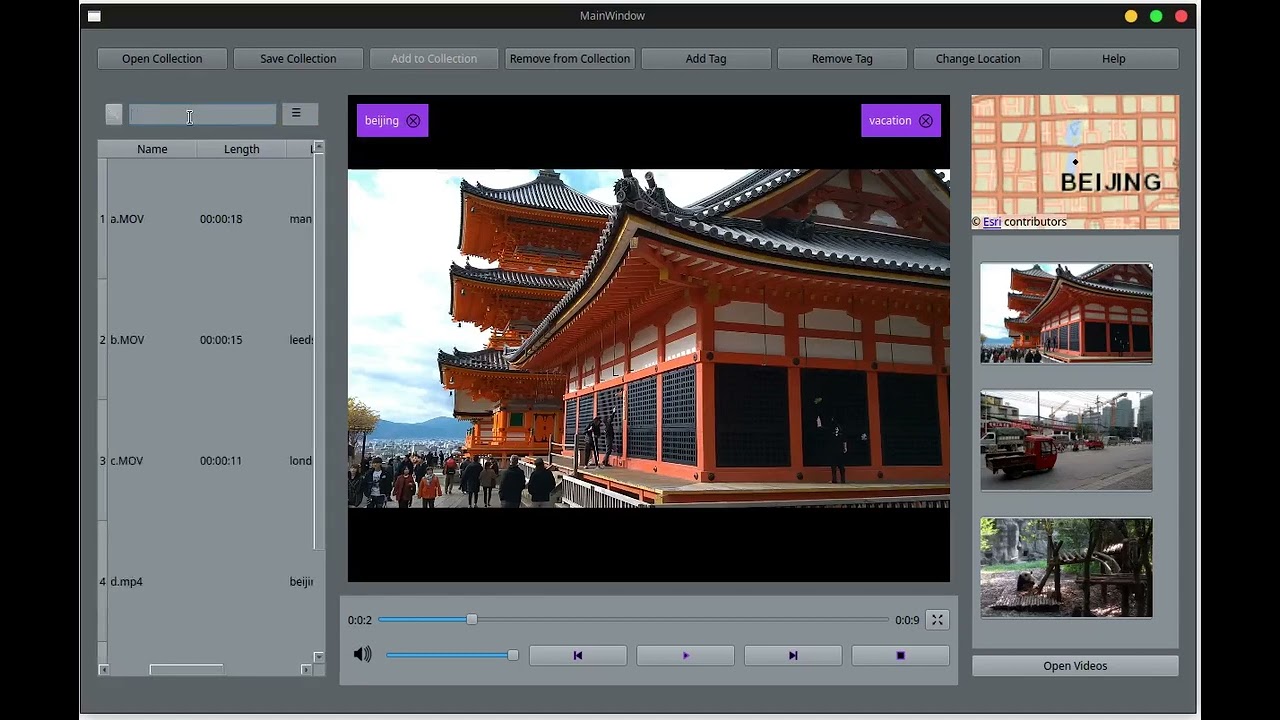This screenshot has height=720, width=1280.
Task: Open the Help button
Action: 1114,59
